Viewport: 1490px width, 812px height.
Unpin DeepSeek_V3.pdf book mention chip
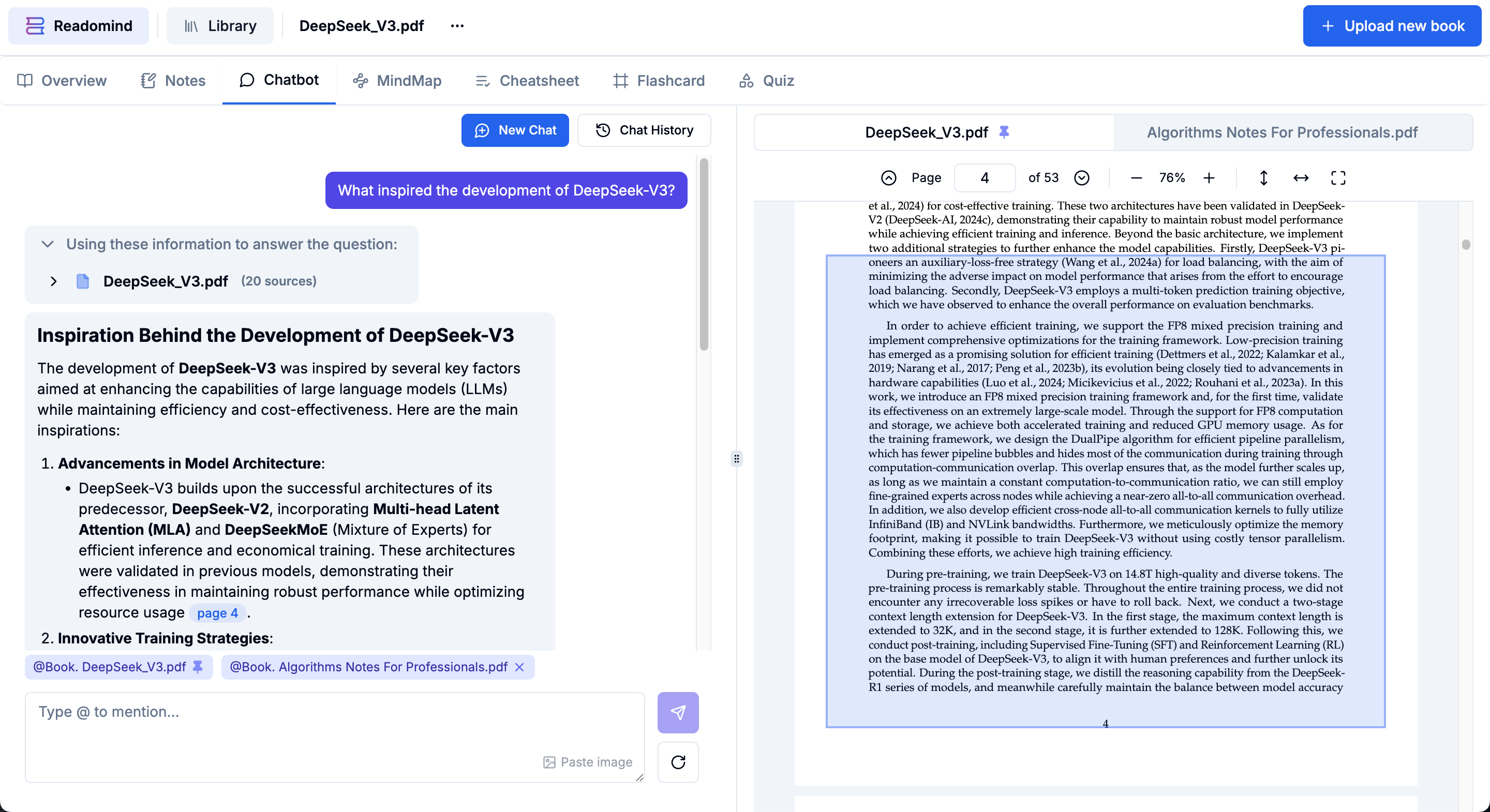[x=198, y=666]
